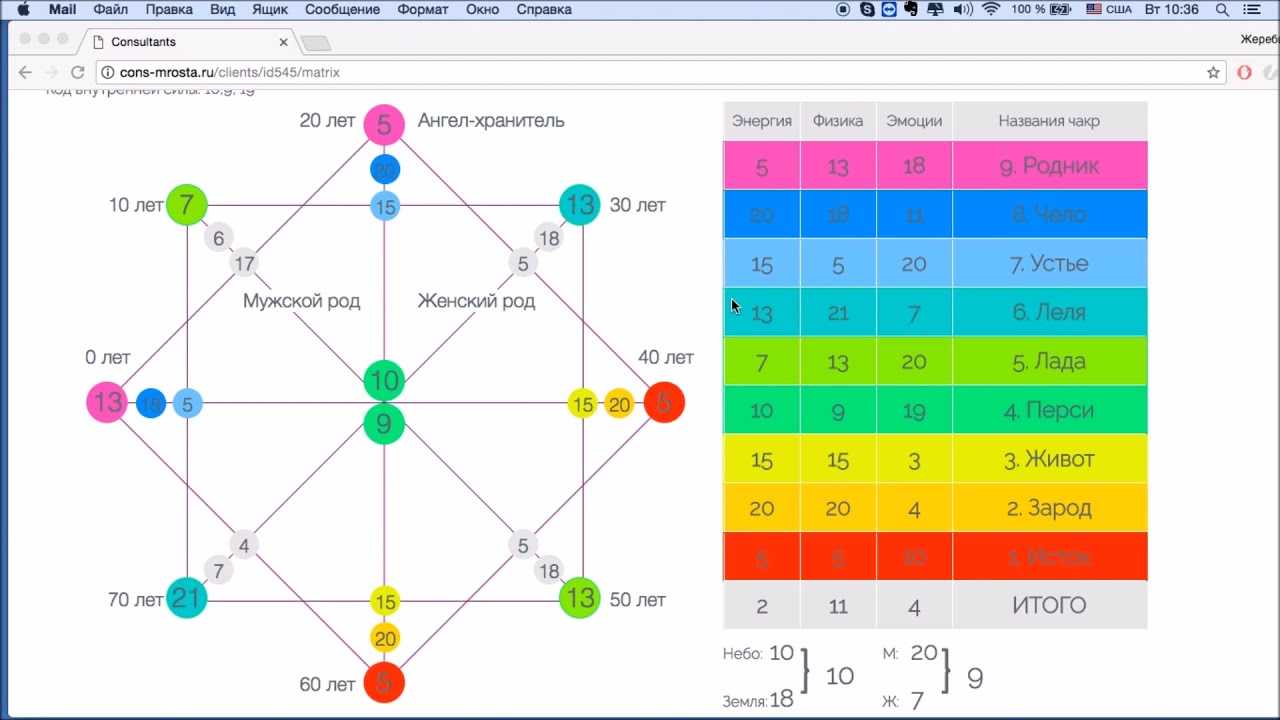Click the pink circle 5 at 20 лет
The width and height of the screenshot is (1280, 720).
tap(384, 125)
